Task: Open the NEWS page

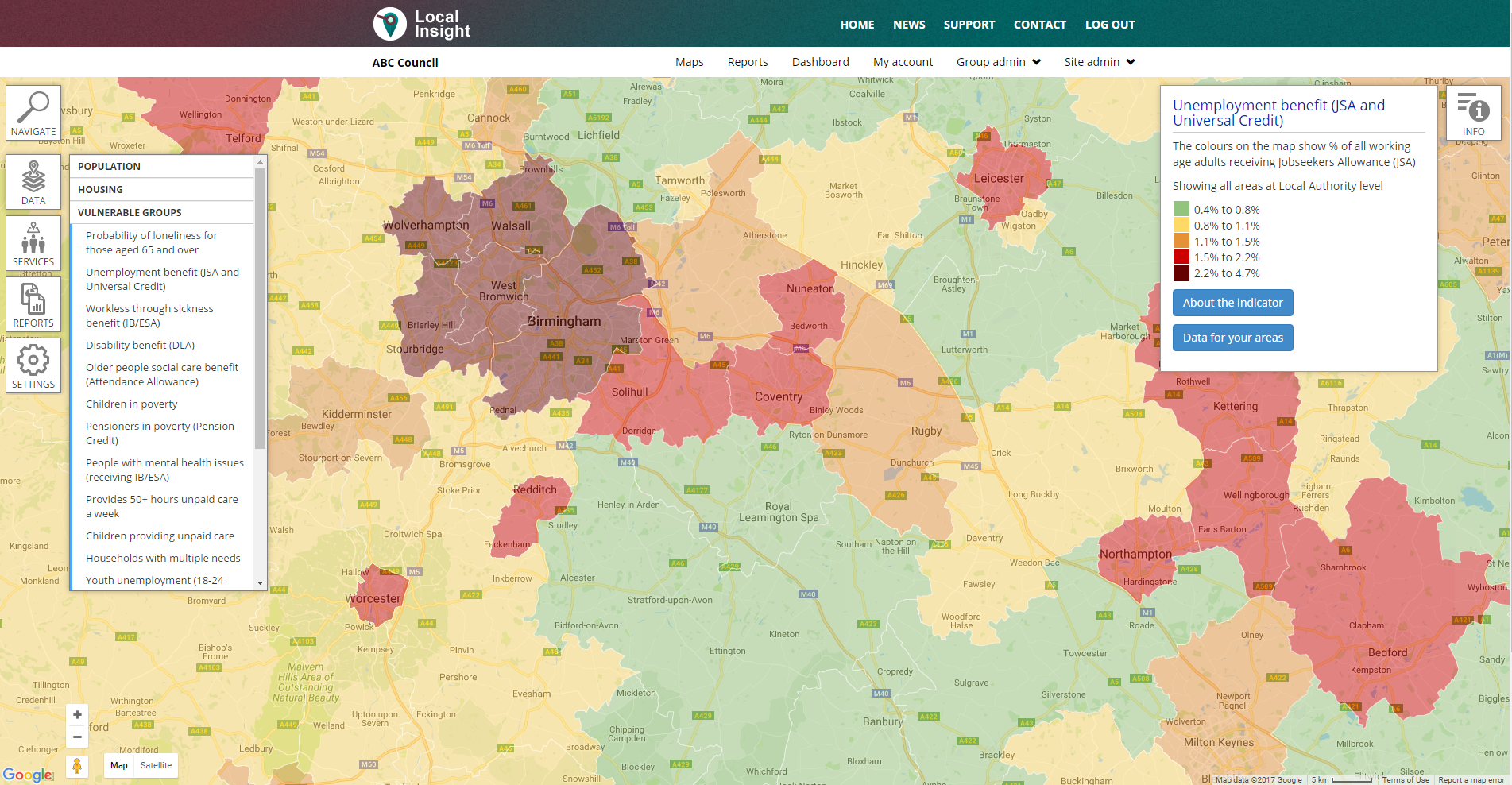Action: tap(909, 25)
